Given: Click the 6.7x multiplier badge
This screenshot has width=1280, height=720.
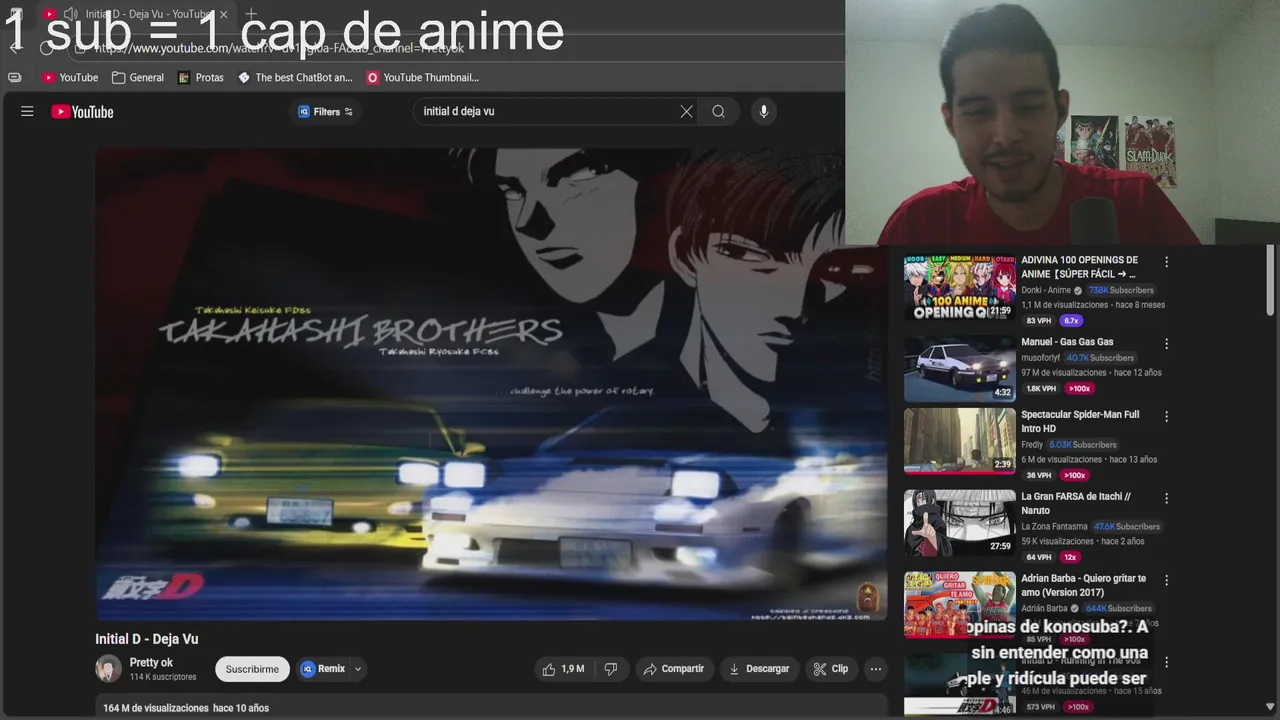Looking at the screenshot, I should [1071, 321].
